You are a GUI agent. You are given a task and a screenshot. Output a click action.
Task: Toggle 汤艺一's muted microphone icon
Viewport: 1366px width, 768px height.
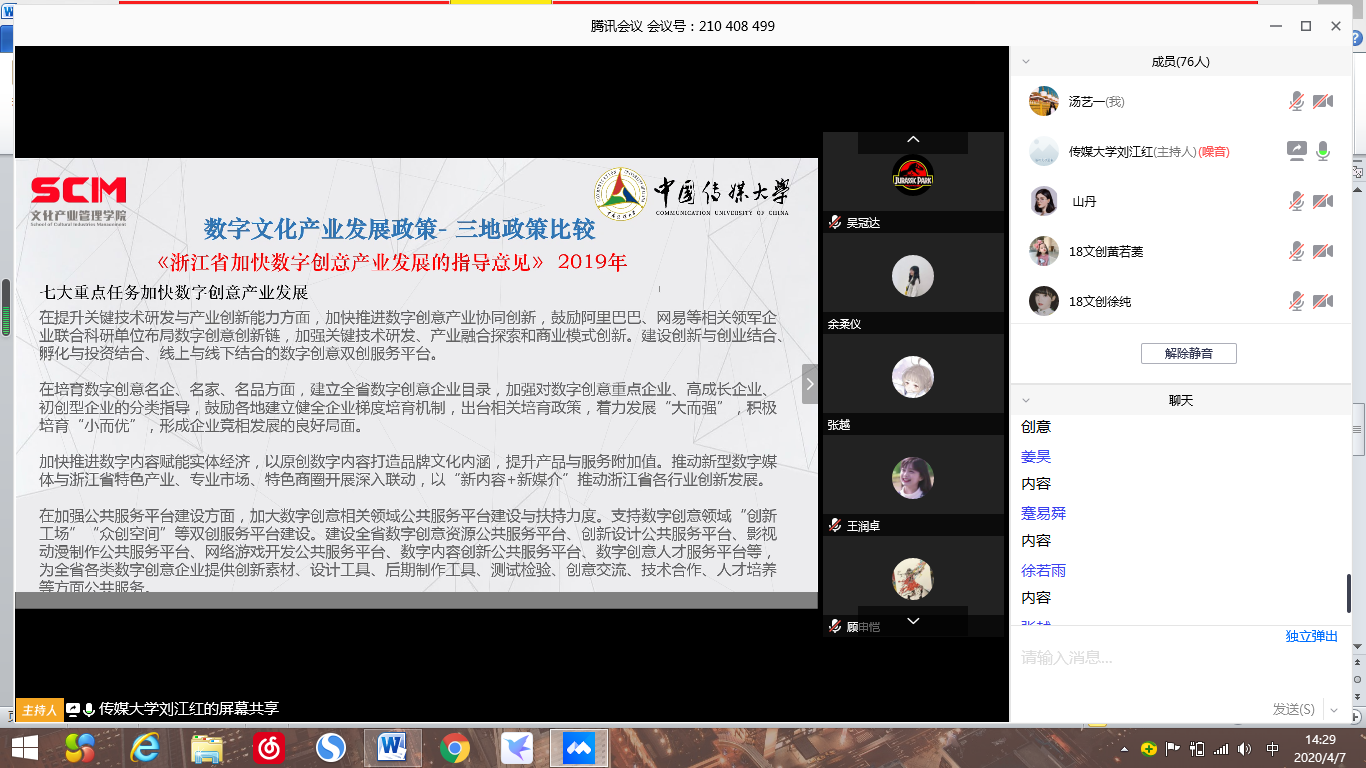(x=1296, y=101)
